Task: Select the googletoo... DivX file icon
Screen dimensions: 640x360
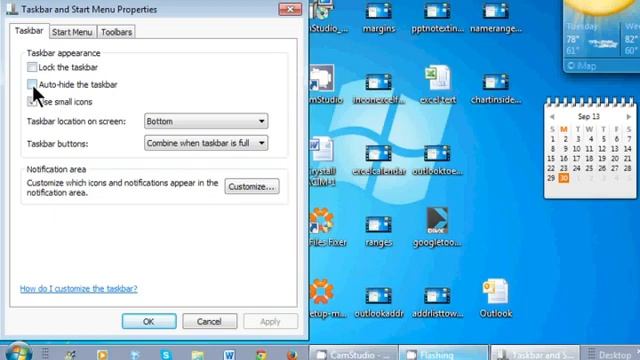Action: point(437,227)
